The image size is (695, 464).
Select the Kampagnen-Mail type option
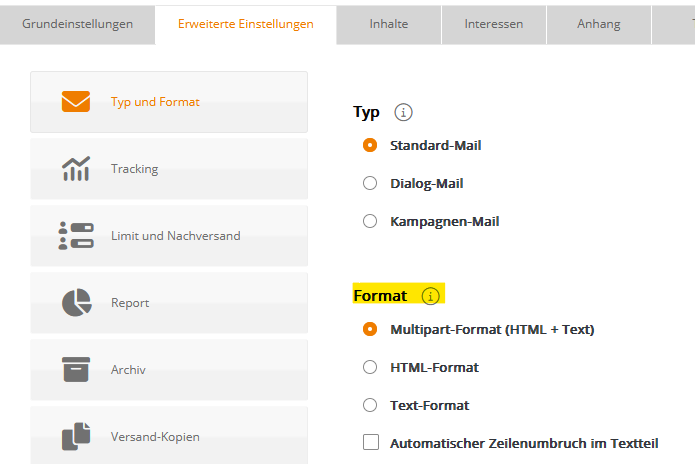click(x=370, y=221)
